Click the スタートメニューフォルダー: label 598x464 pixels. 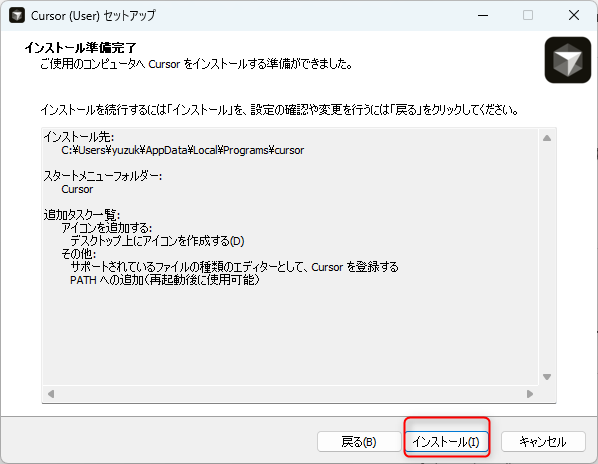point(103,176)
